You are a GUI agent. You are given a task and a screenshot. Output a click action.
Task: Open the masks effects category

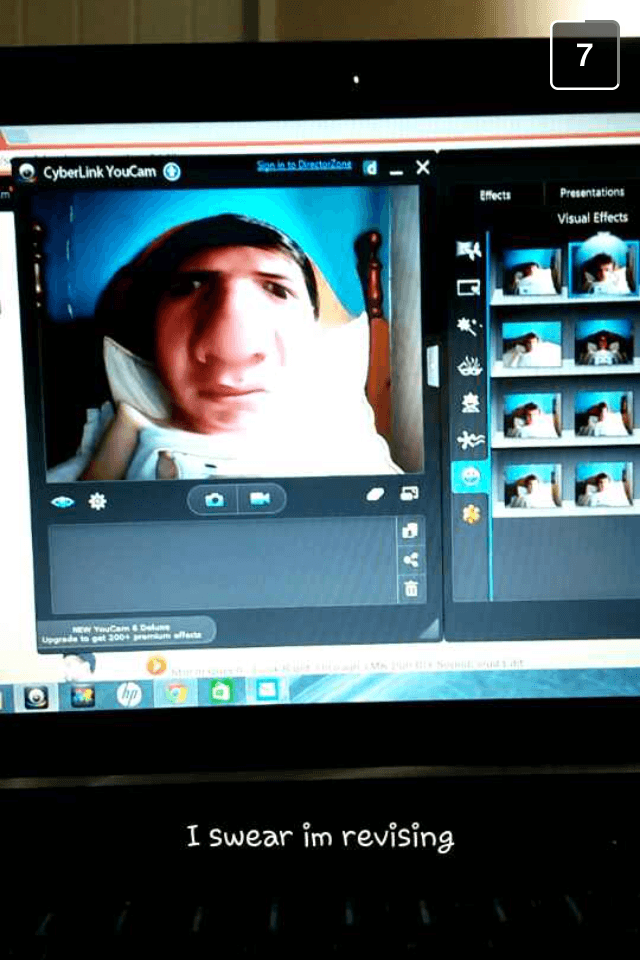(468, 366)
